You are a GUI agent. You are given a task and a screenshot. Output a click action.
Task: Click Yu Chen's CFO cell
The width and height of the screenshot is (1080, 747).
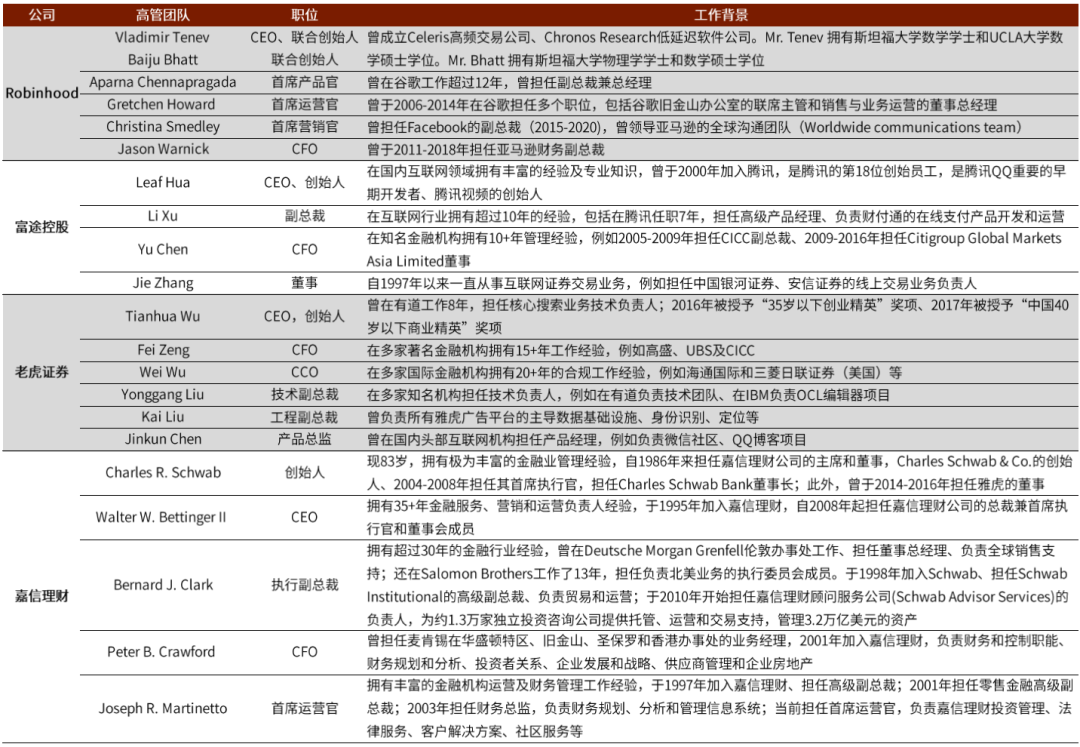coord(304,249)
